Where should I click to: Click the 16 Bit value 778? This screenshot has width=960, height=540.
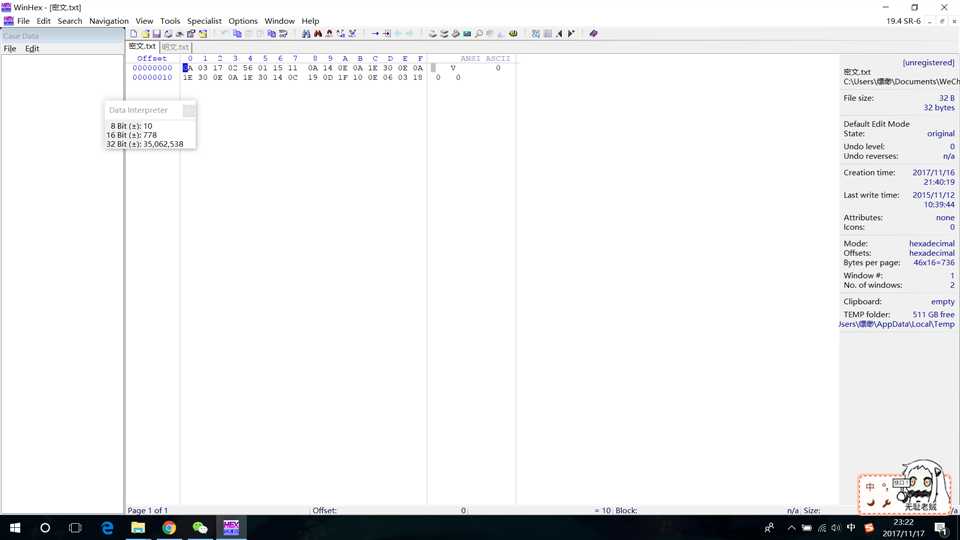150,135
